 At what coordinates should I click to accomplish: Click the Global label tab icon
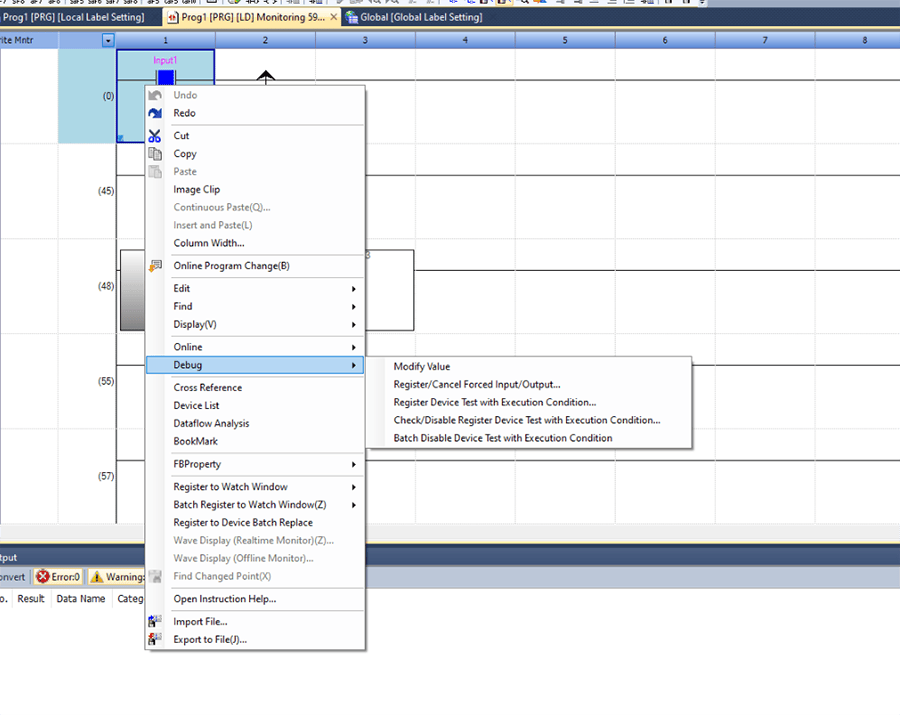point(351,17)
